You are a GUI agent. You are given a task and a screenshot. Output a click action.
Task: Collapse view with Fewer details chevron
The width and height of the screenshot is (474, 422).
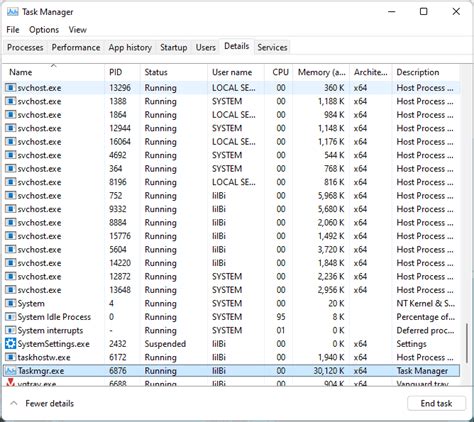point(14,403)
